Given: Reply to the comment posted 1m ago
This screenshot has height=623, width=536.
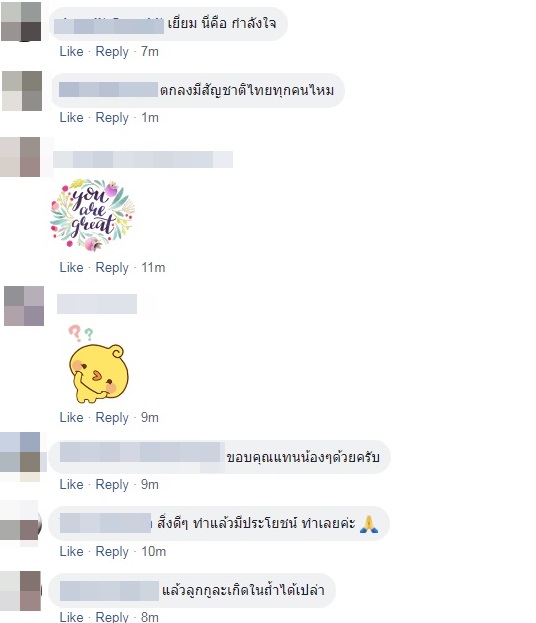Looking at the screenshot, I should (x=112, y=118).
